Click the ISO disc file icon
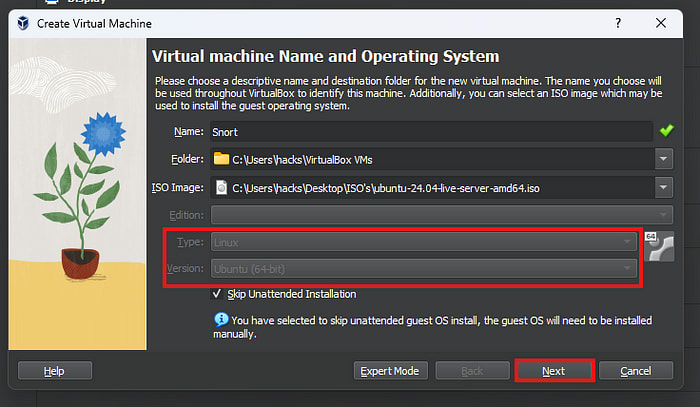700x407 pixels. click(221, 187)
